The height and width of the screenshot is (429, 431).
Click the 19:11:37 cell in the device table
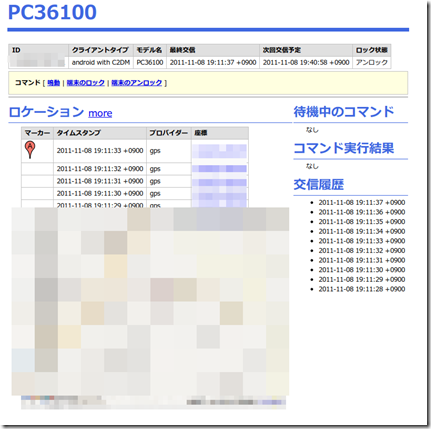(x=213, y=62)
